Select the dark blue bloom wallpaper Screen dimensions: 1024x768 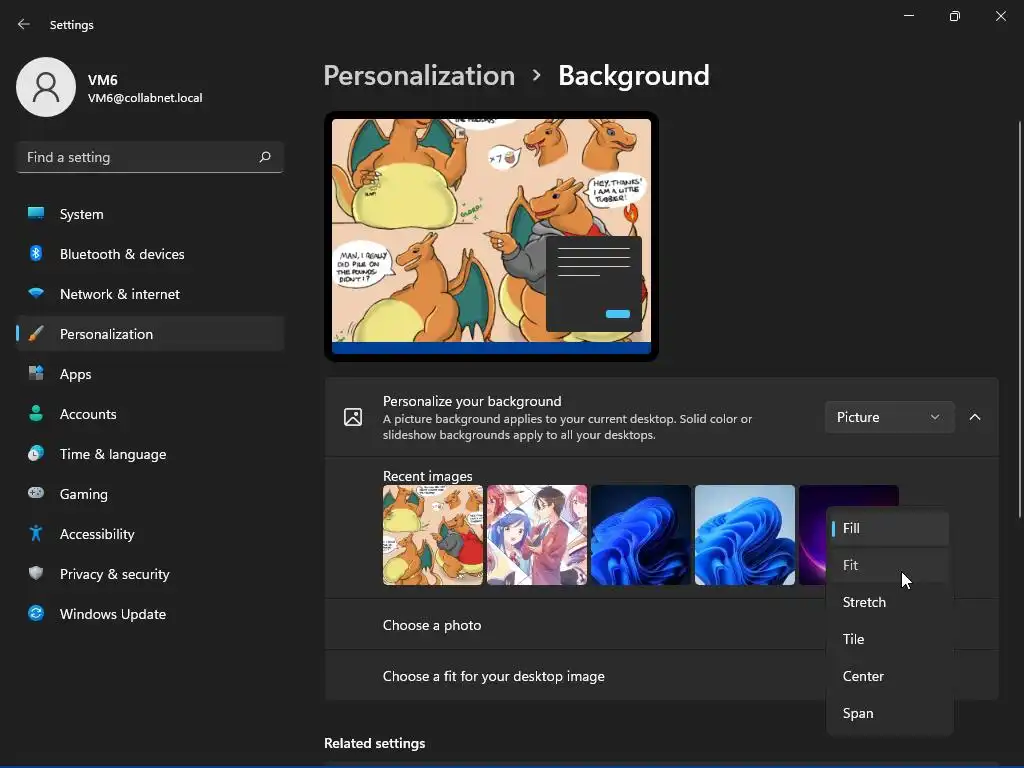(641, 535)
